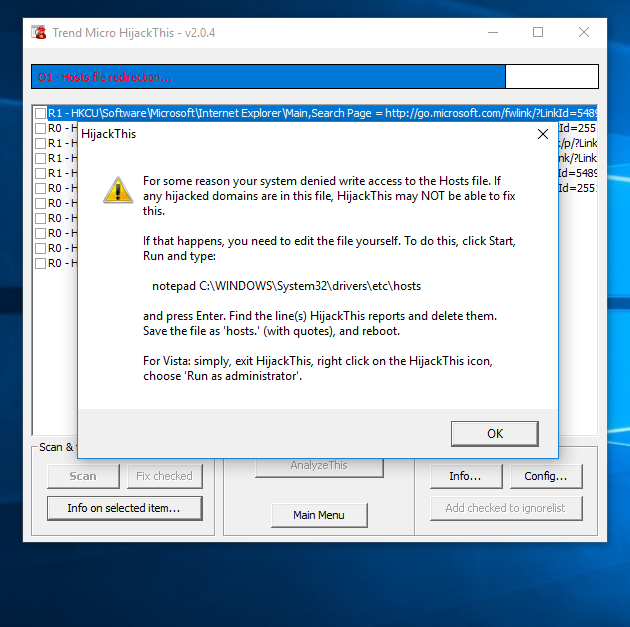The height and width of the screenshot is (627, 630).
Task: Click the 'For Vista: simply, exit HijackThis' text
Action: pyautogui.click(x=317, y=368)
